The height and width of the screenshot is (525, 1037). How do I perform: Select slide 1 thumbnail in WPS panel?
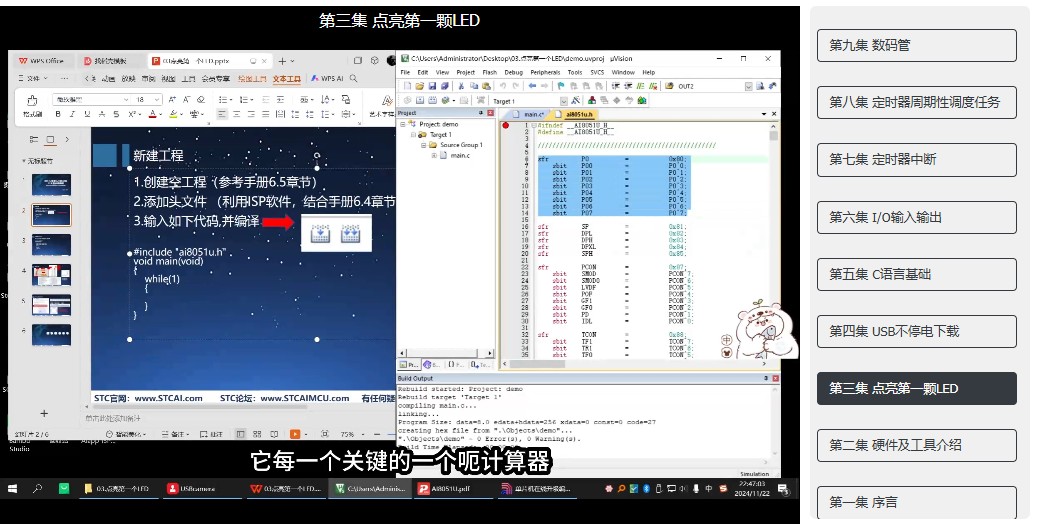(51, 184)
